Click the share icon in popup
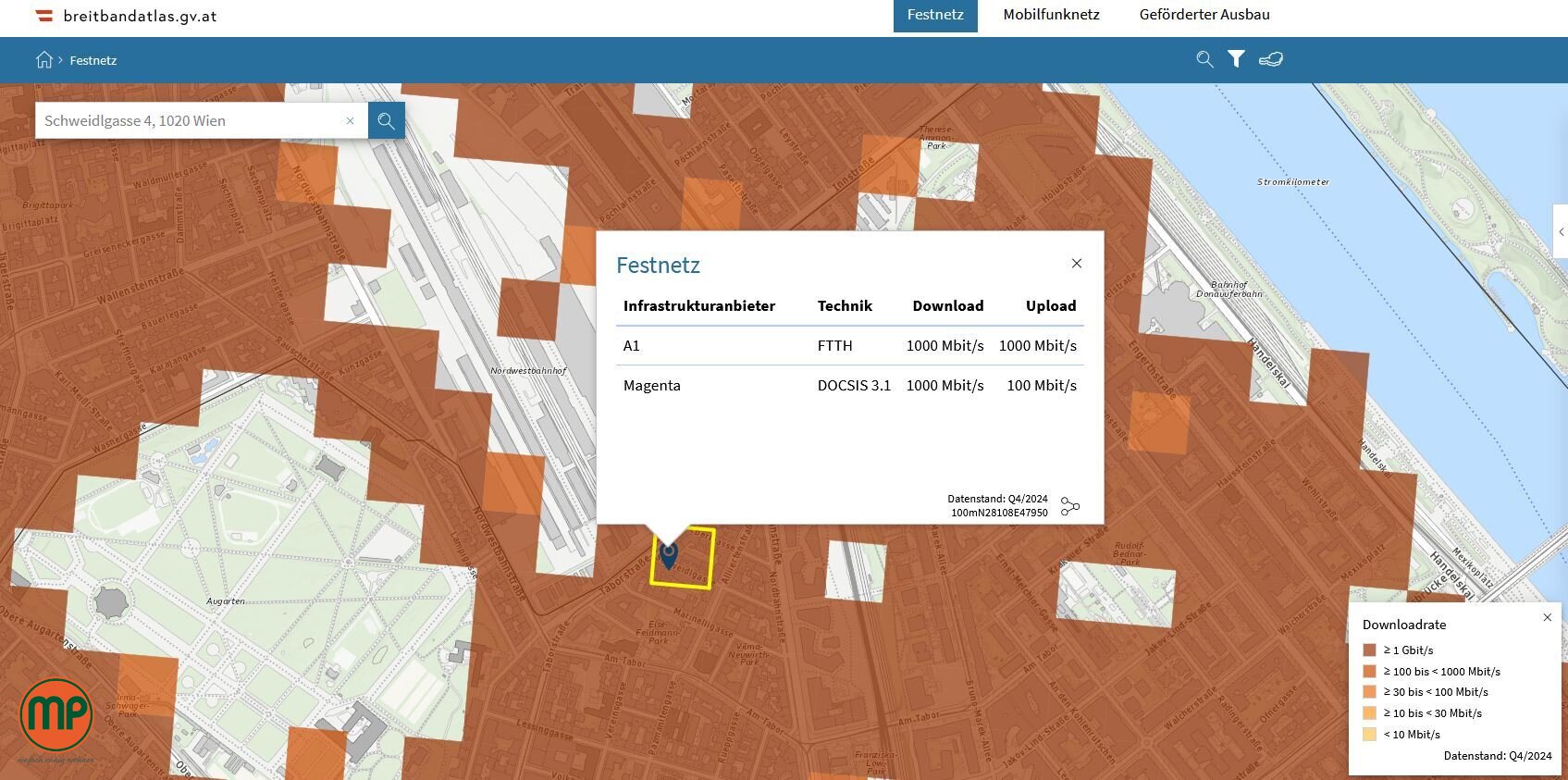Screen dimensions: 1568x780 1070,506
